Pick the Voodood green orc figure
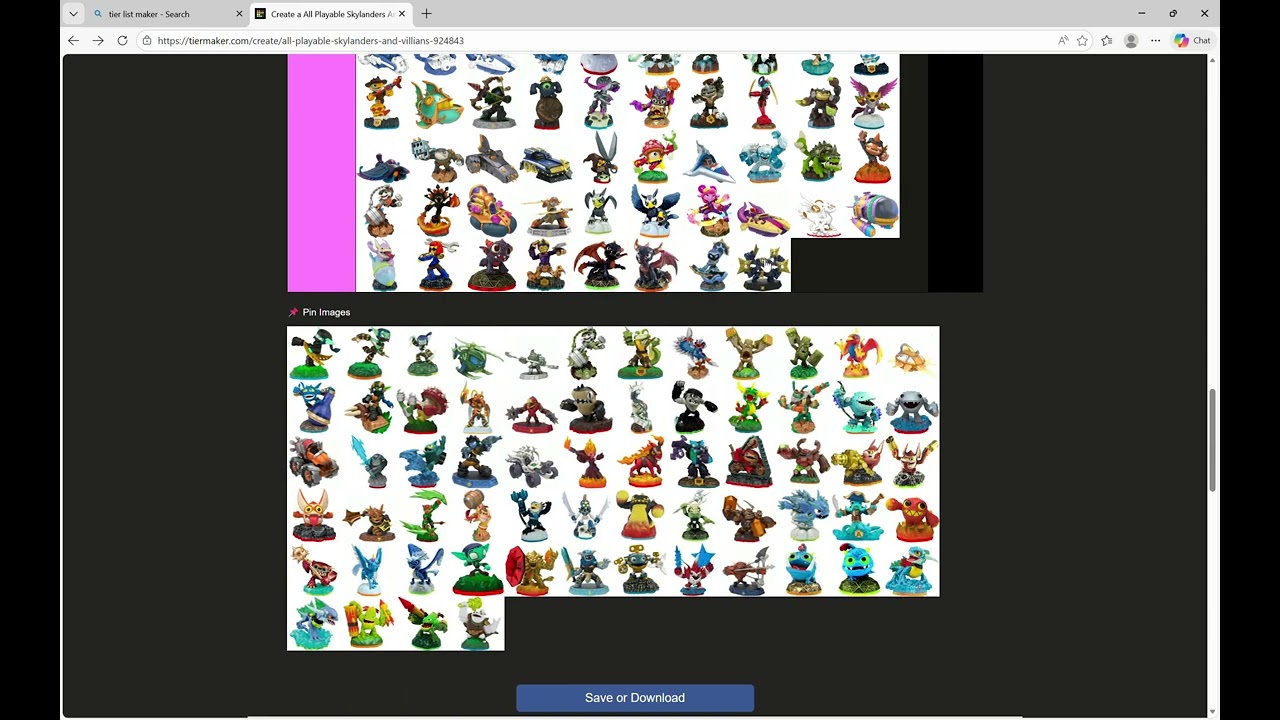The width and height of the screenshot is (1280, 720). [694, 515]
